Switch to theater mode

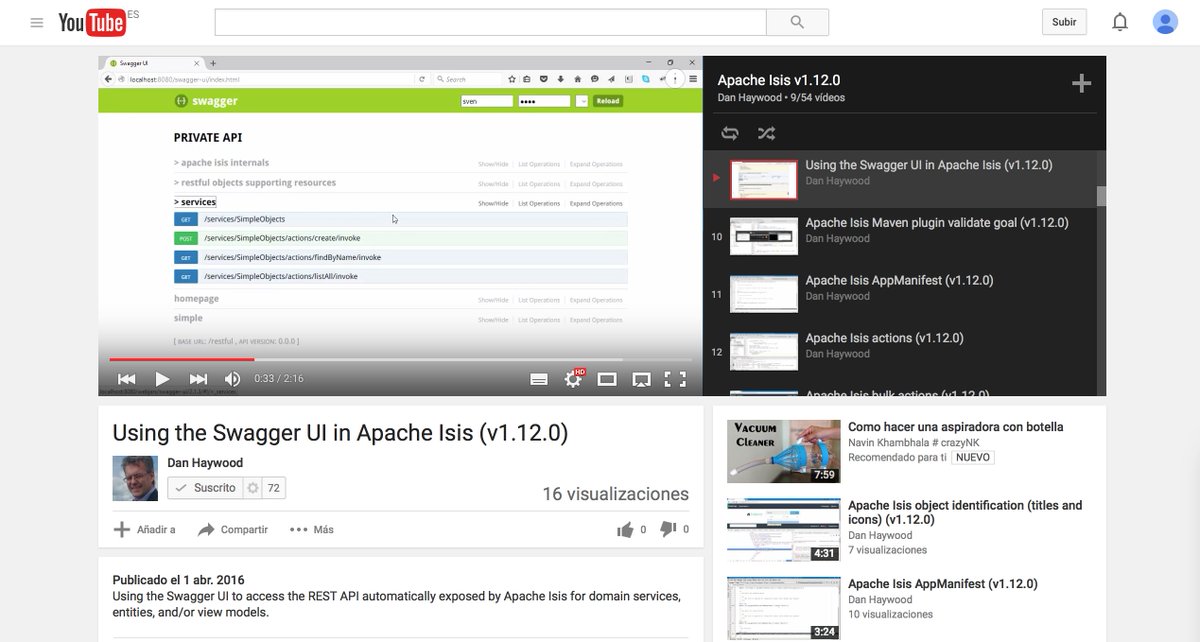607,379
